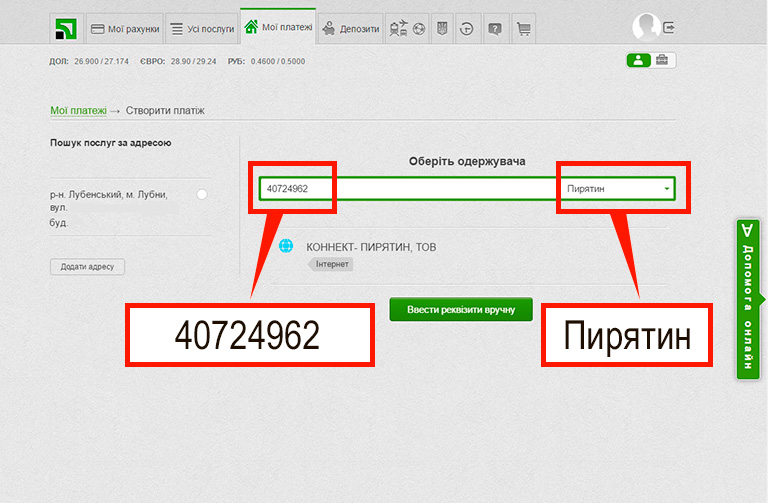The image size is (768, 503).
Task: Follow the Мої платежі breadcrumb link
Action: coord(78,111)
